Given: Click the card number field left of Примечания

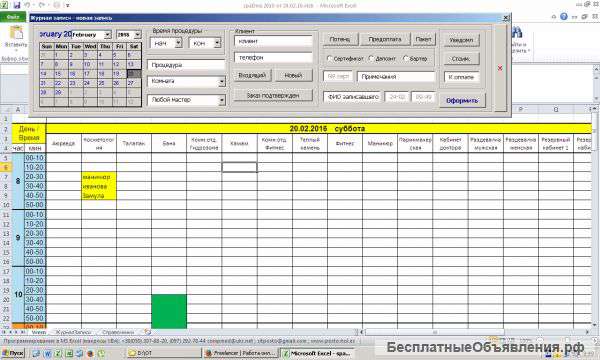Looking at the screenshot, I should pos(338,77).
